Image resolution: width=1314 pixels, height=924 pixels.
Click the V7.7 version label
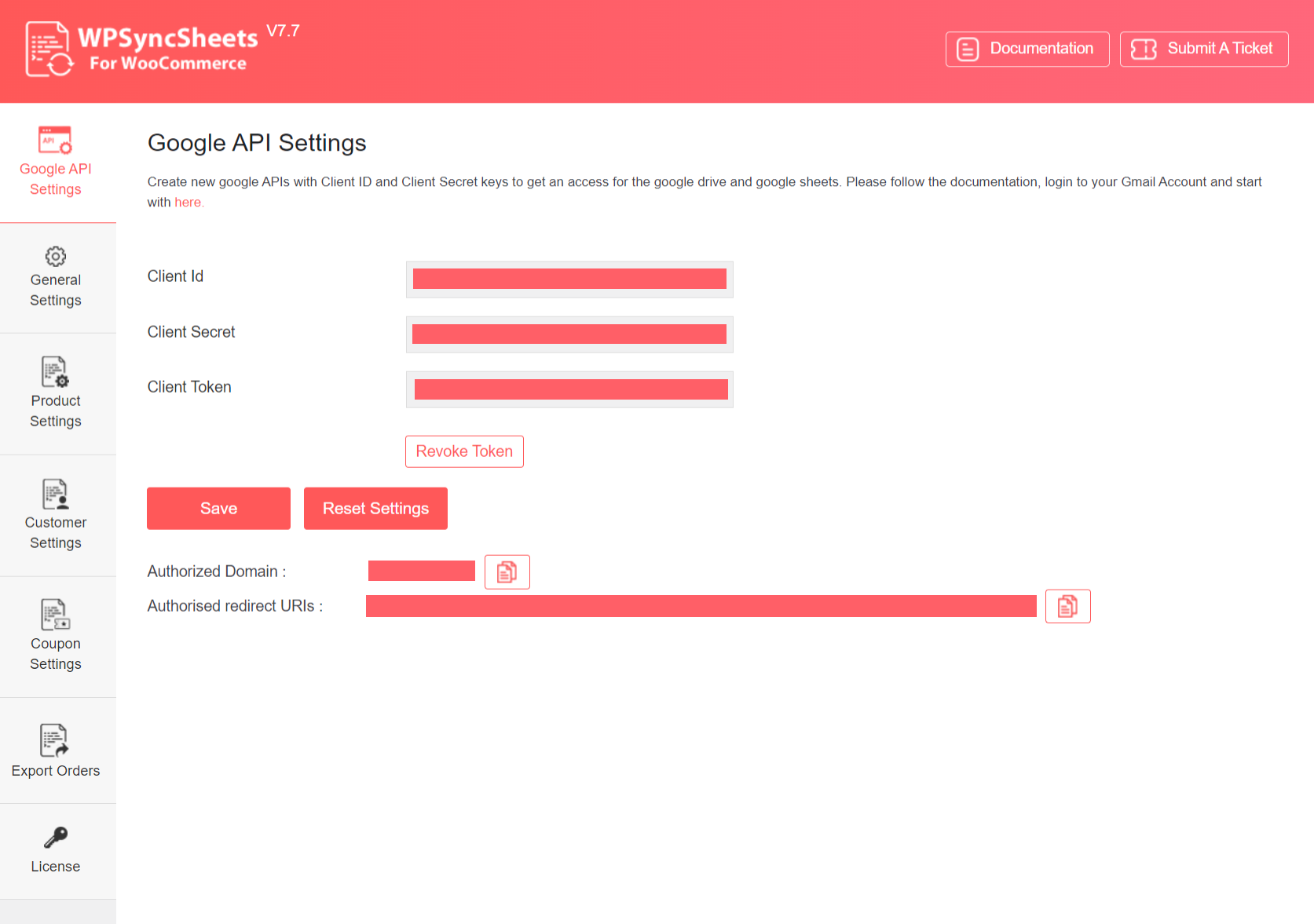pyautogui.click(x=283, y=31)
